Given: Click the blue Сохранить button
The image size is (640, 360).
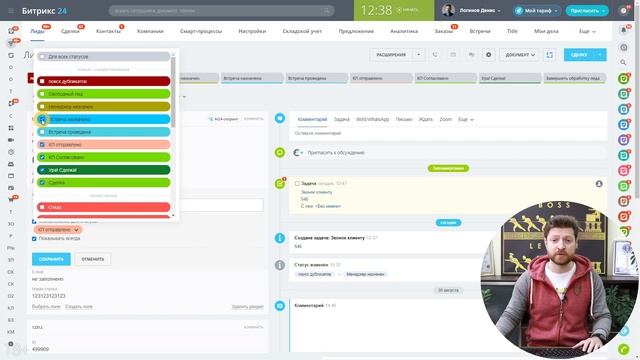Looking at the screenshot, I should 51,259.
